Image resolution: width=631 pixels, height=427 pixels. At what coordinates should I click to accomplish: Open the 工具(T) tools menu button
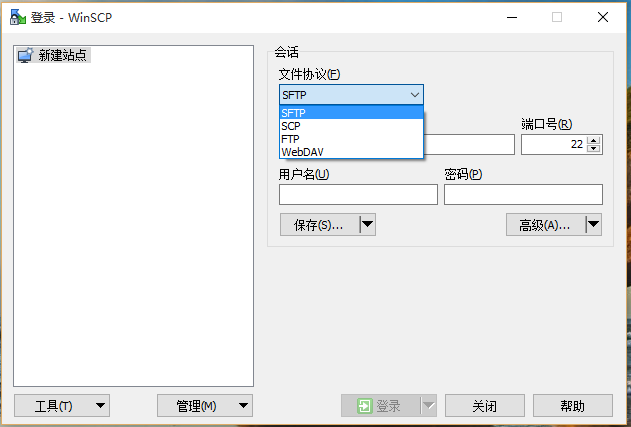(x=62, y=406)
